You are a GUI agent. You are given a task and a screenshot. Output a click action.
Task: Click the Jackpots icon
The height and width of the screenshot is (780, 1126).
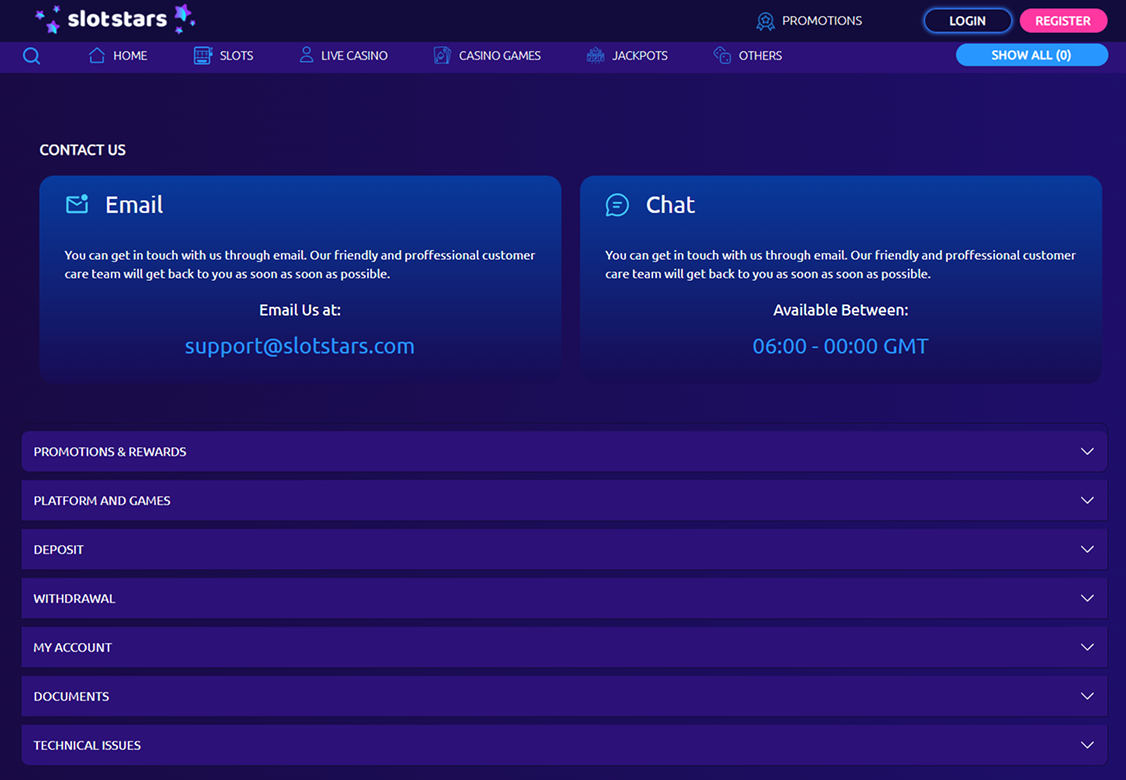(595, 55)
